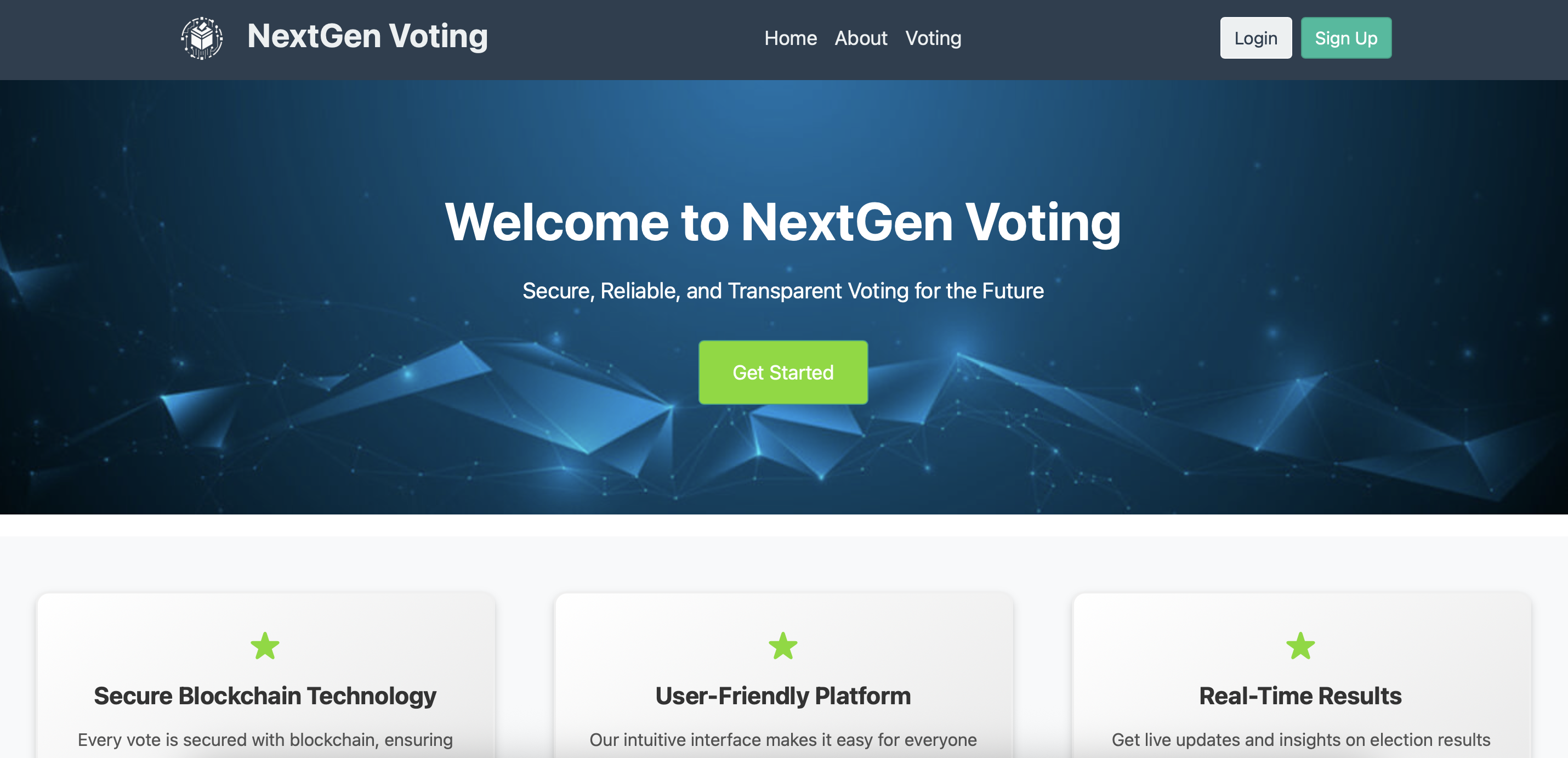Navigate to the About page
The image size is (1568, 758).
pyautogui.click(x=861, y=38)
